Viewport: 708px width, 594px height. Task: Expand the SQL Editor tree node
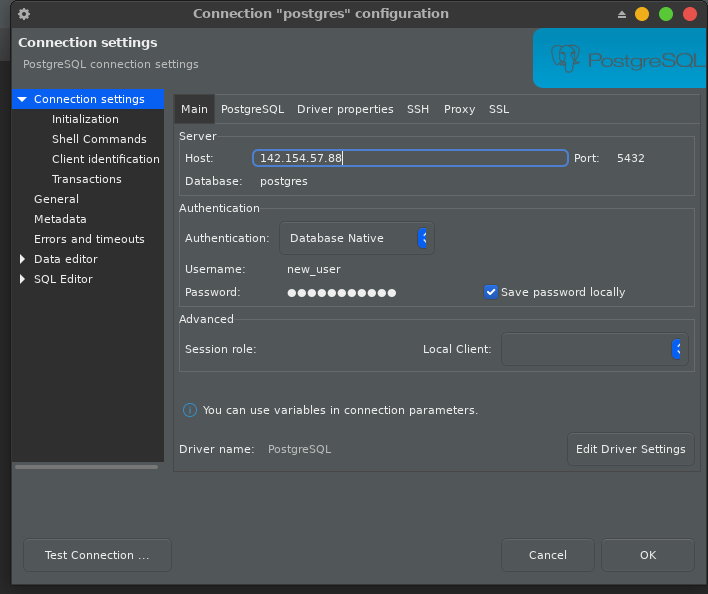pyautogui.click(x=23, y=279)
